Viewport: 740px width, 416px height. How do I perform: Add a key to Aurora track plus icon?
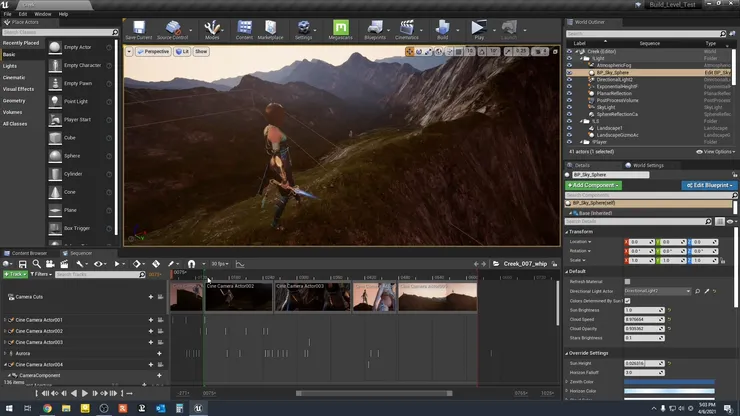(x=159, y=353)
